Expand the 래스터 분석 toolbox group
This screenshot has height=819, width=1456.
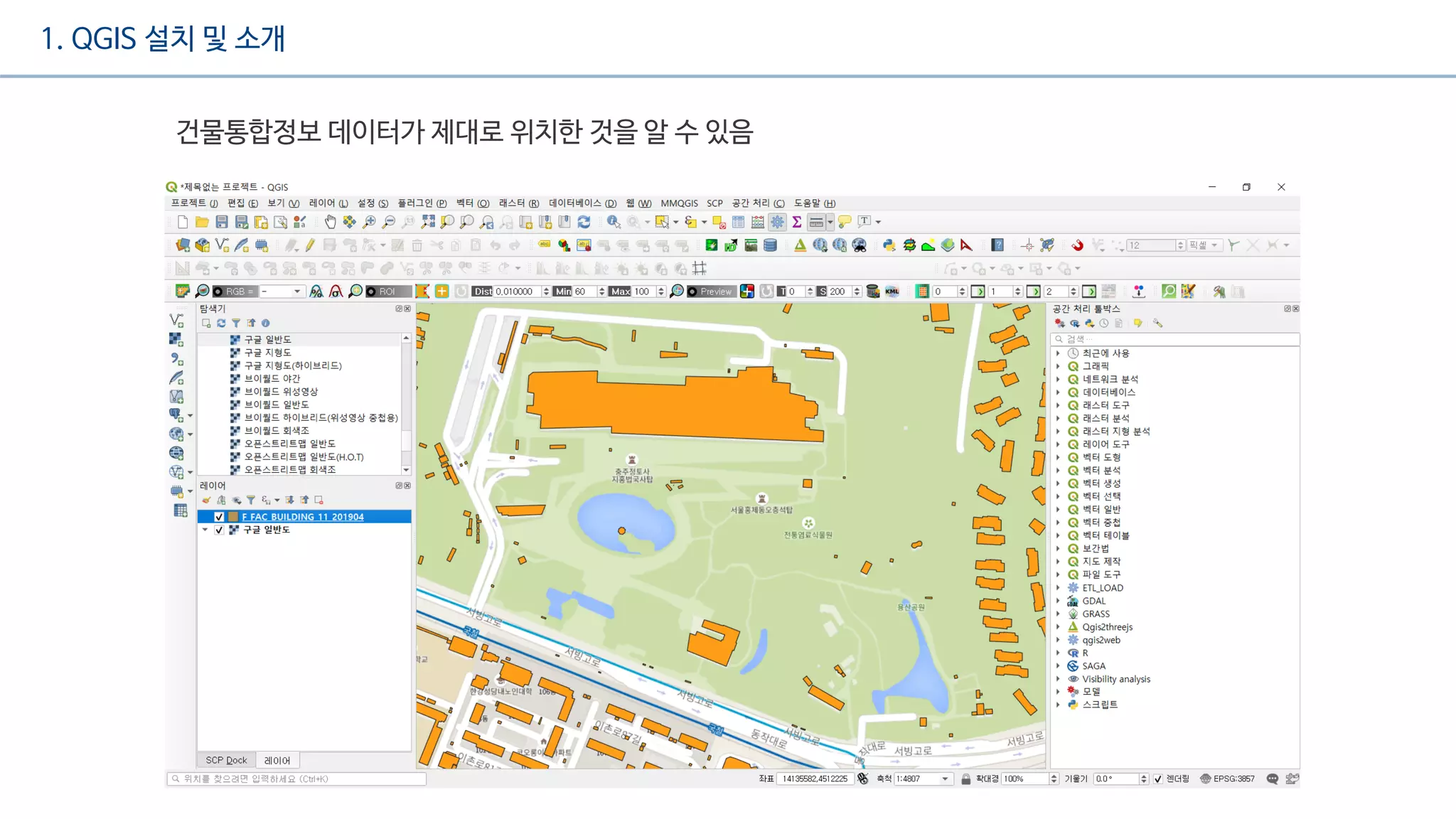[x=1058, y=418]
